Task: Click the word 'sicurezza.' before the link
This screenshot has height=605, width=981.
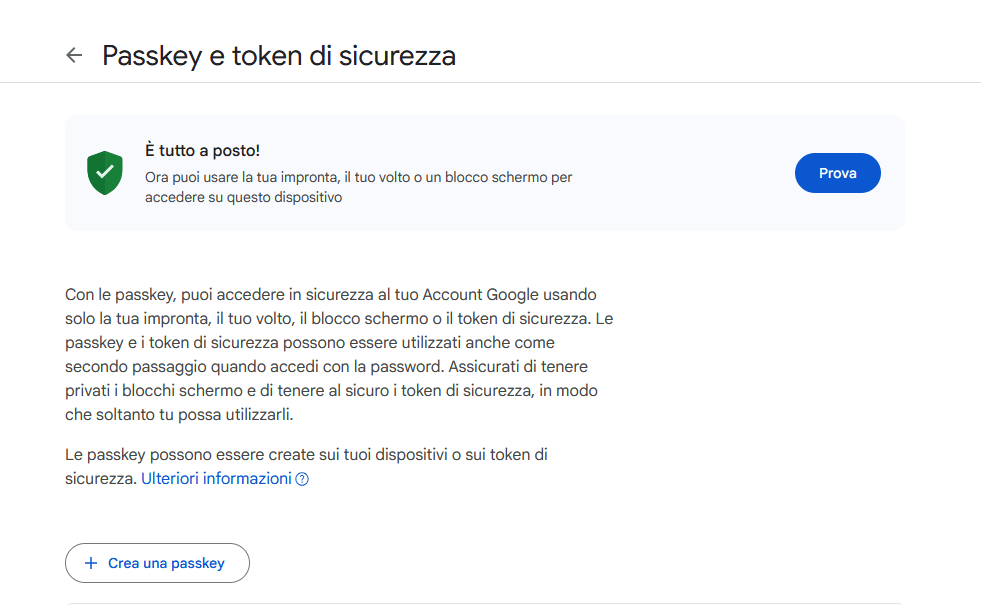Action: coord(100,479)
